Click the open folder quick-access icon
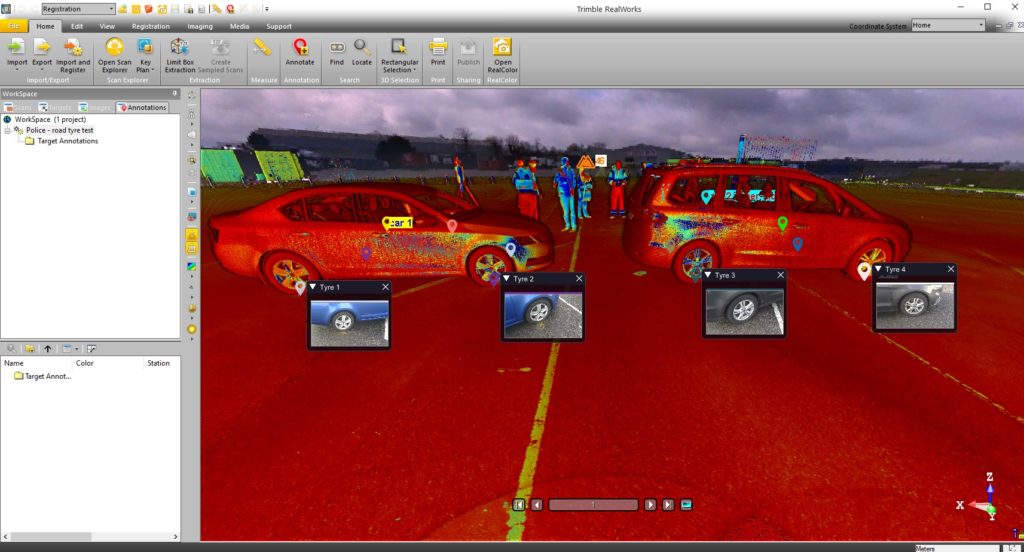 [x=122, y=9]
